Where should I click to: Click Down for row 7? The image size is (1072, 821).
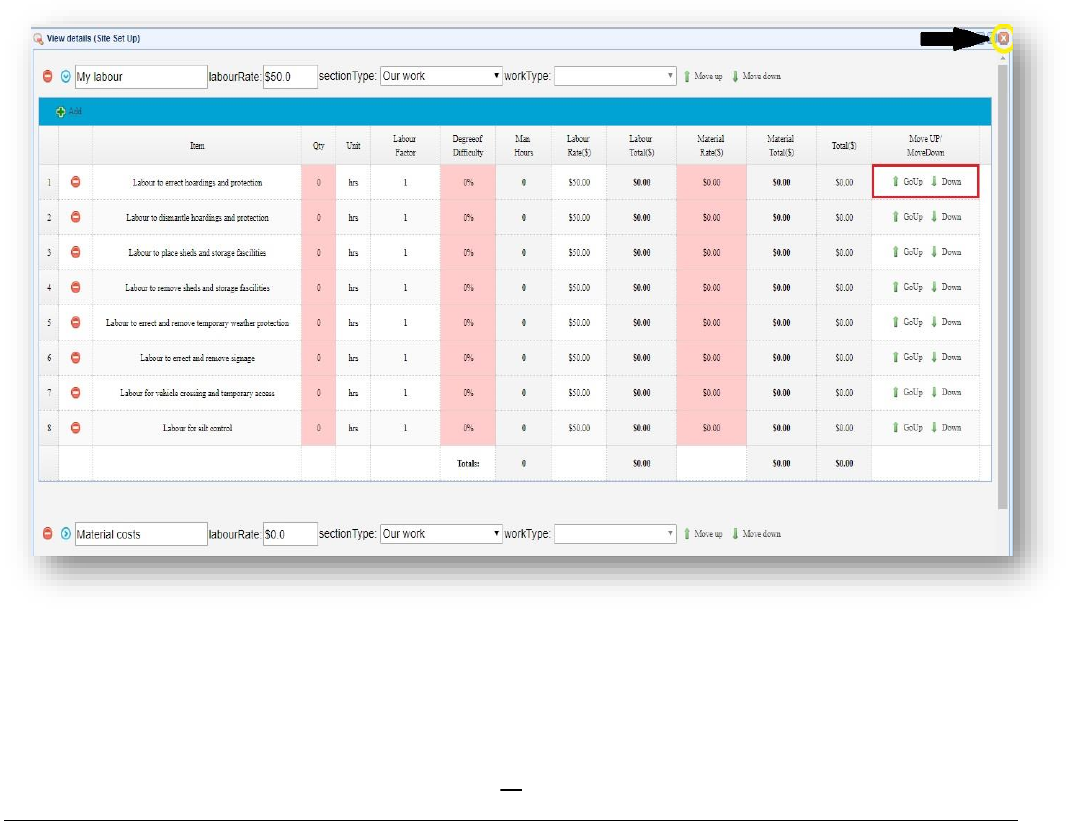point(946,392)
